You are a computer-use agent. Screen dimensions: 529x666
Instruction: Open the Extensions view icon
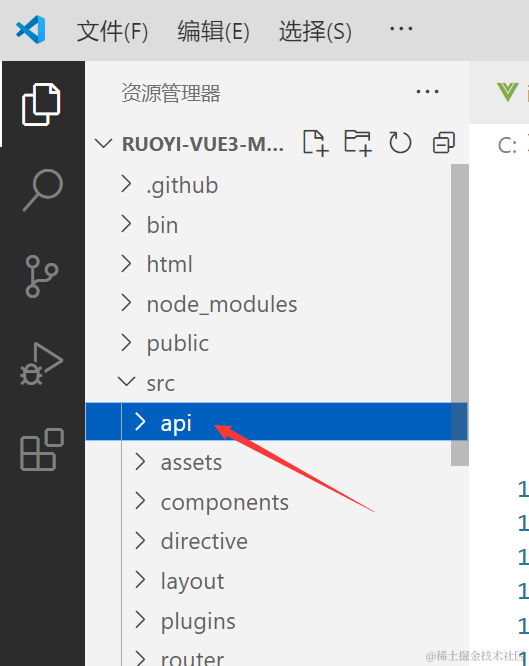42,449
